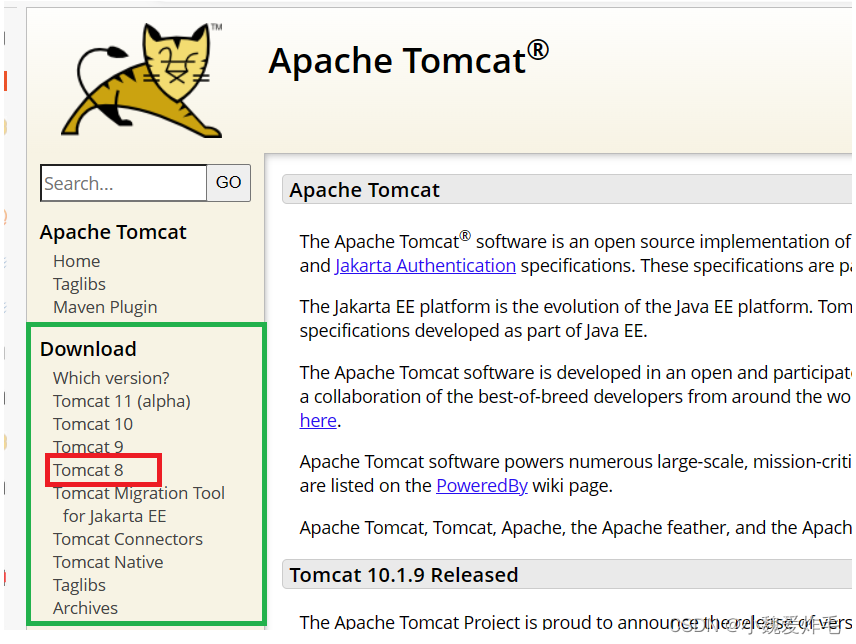Select the highlighted Tomcat 8 link
The image size is (856, 644).
(x=88, y=470)
